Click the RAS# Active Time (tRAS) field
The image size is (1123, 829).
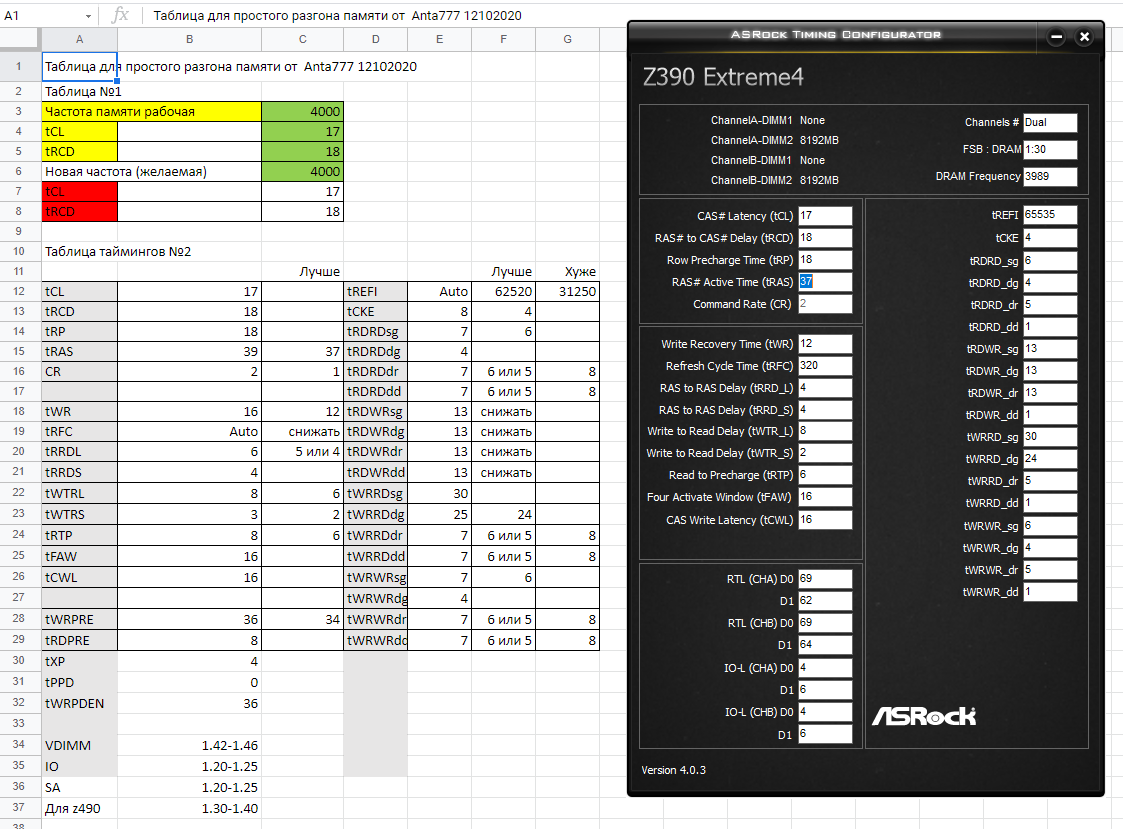click(825, 282)
